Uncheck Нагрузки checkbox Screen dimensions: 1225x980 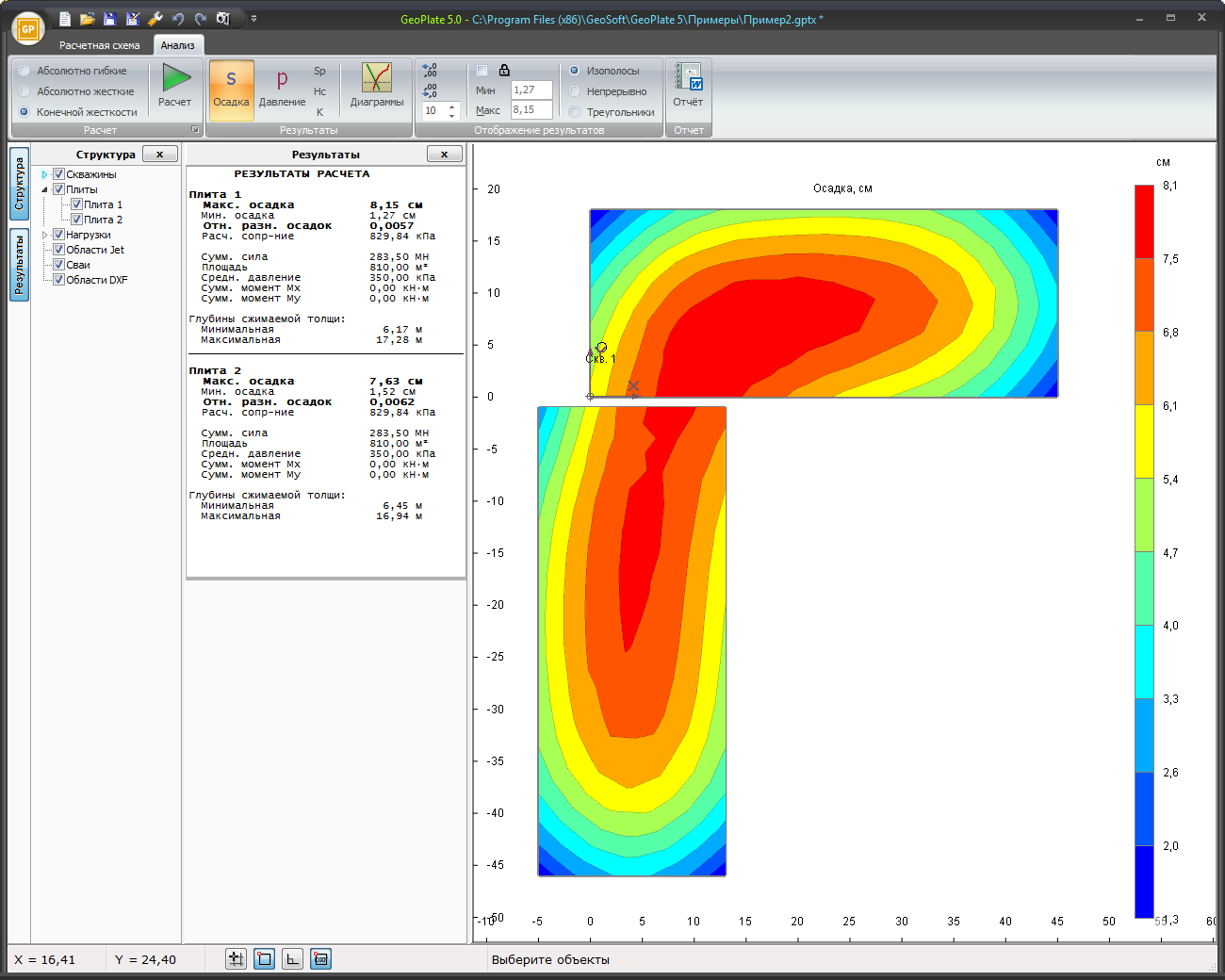click(x=58, y=235)
